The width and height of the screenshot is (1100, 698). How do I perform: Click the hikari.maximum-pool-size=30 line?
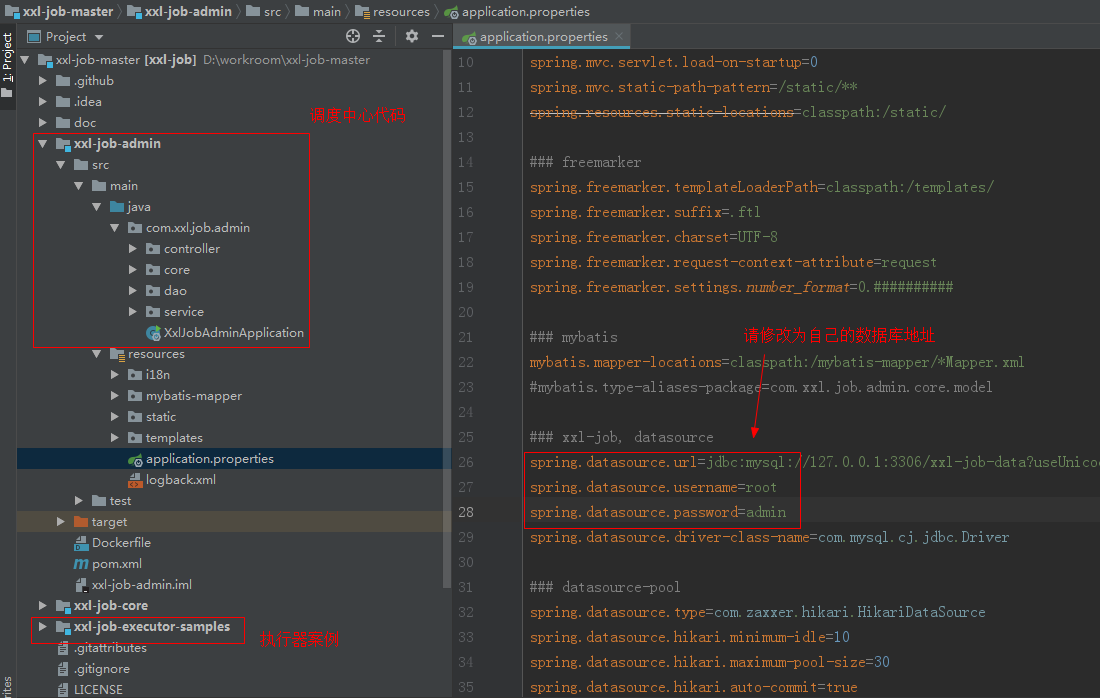pos(709,663)
